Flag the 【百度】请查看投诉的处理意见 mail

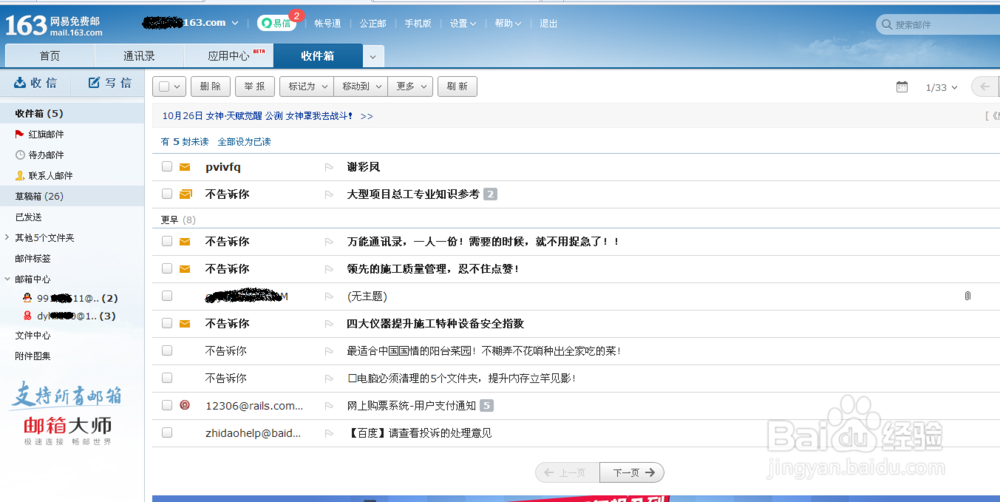[329, 433]
